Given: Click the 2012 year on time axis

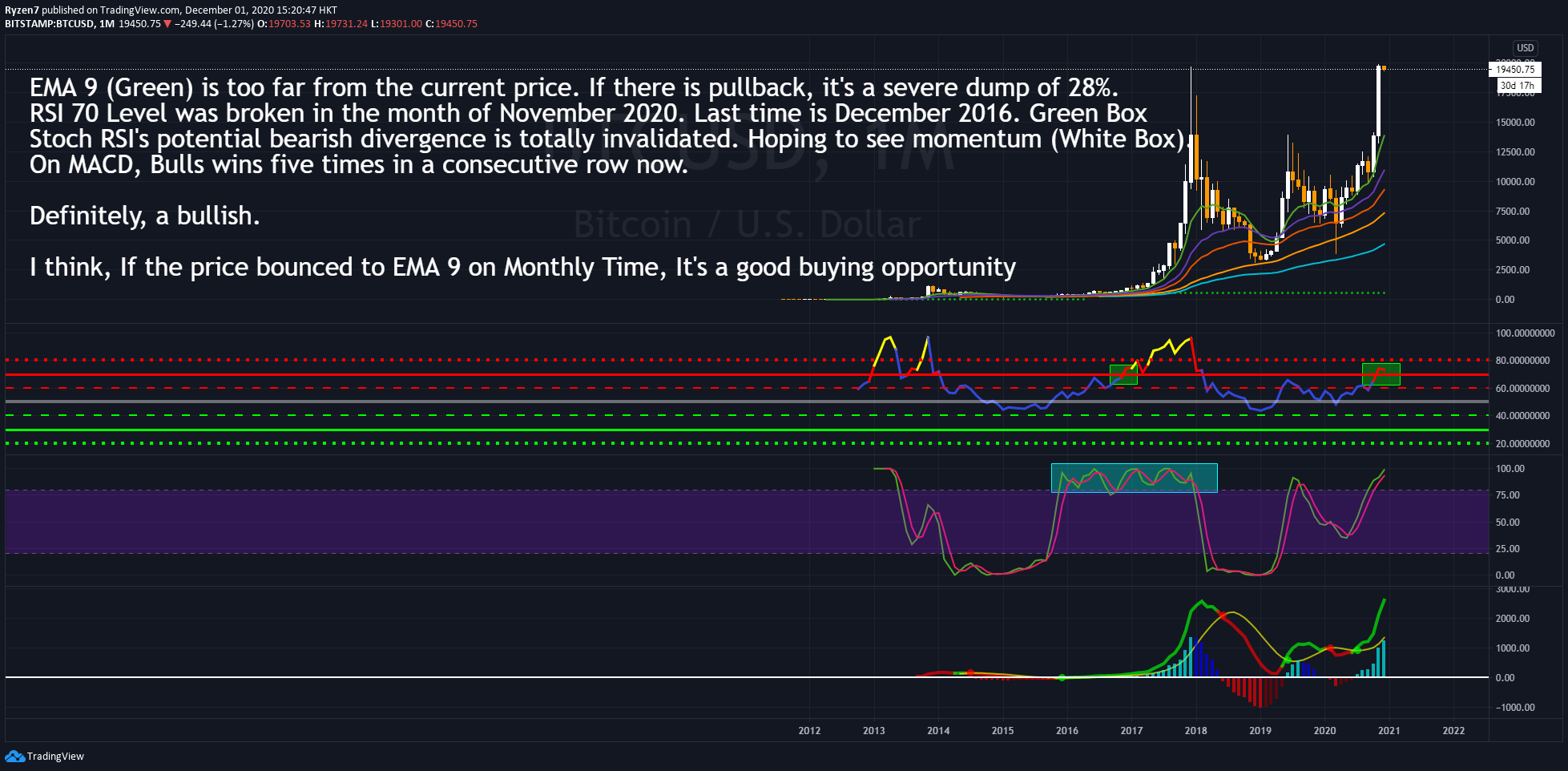Looking at the screenshot, I should pyautogui.click(x=809, y=731).
